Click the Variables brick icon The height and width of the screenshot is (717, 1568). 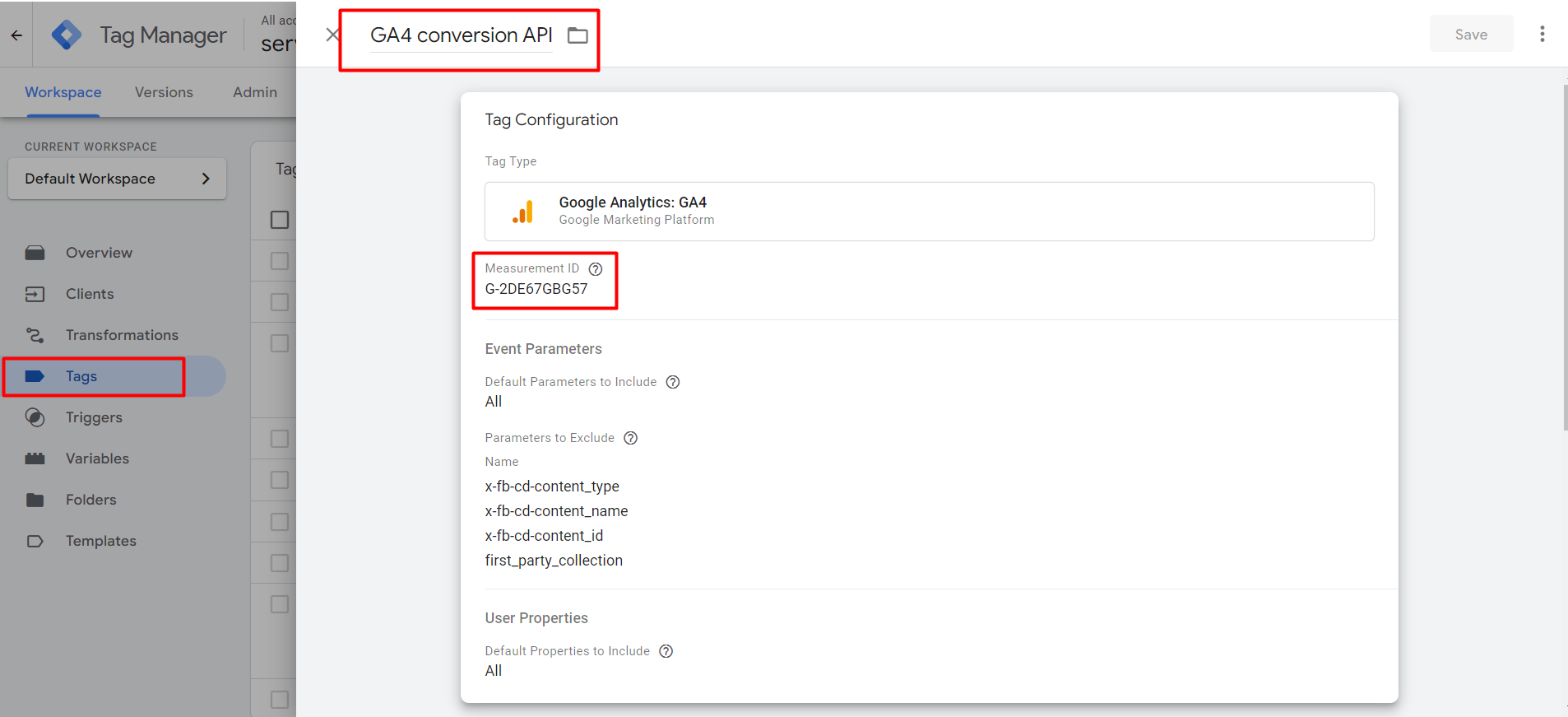[35, 459]
